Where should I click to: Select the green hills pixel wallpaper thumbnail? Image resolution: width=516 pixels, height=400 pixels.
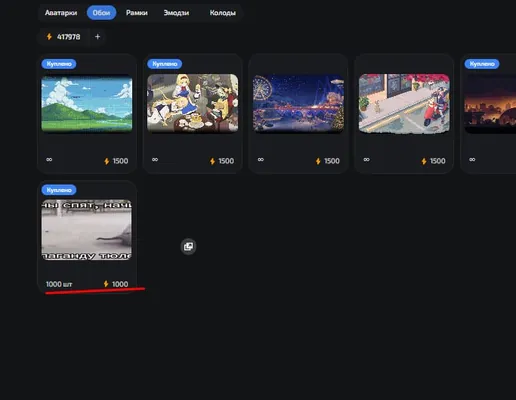[x=87, y=103]
